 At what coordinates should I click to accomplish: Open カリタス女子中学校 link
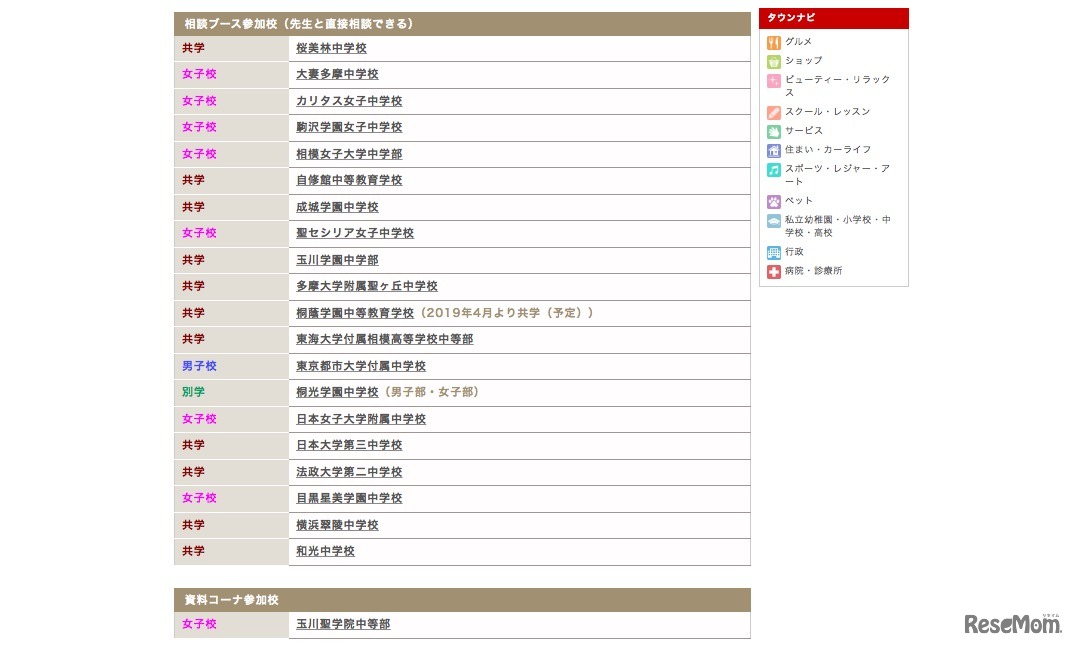point(349,101)
